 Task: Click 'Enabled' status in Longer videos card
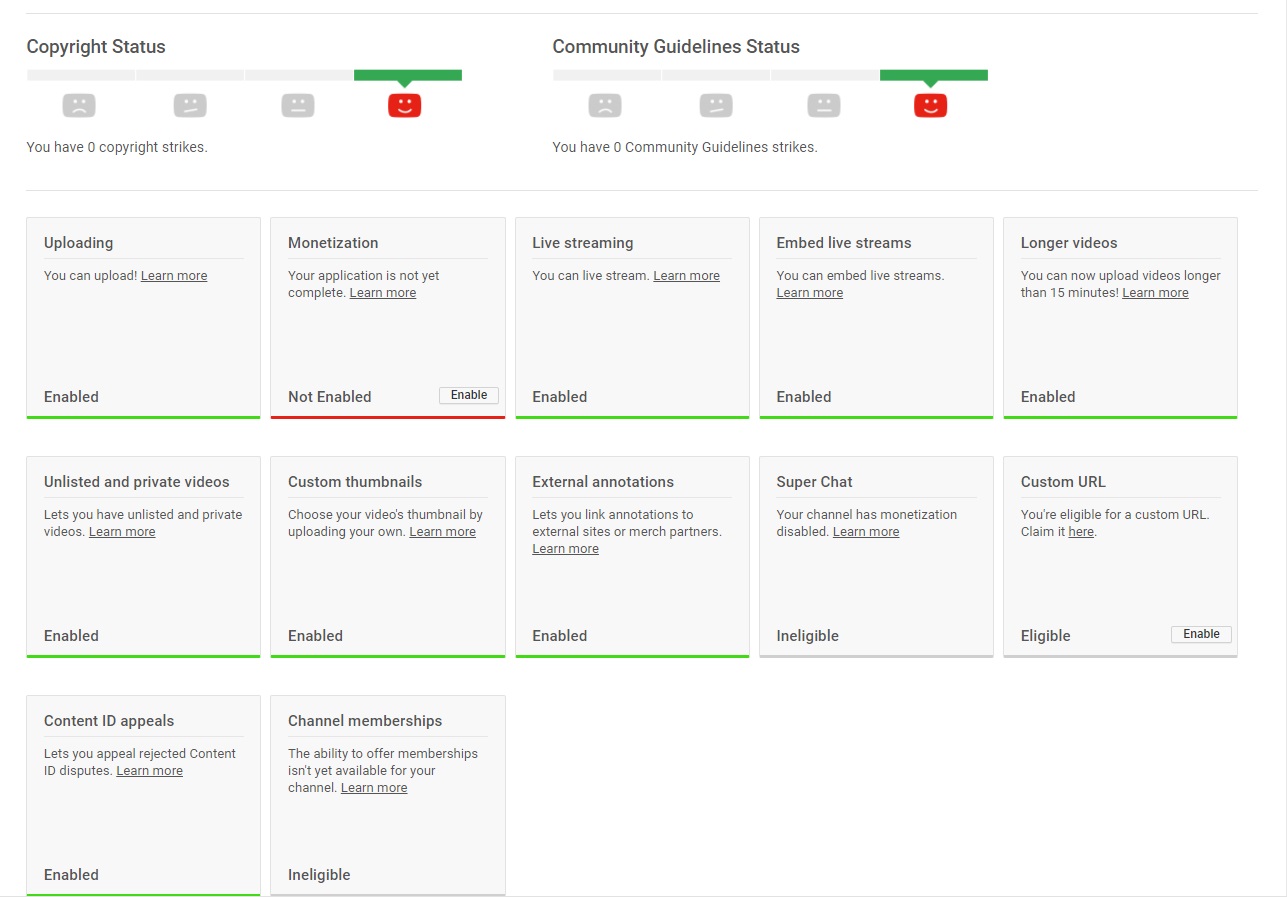tap(1048, 397)
